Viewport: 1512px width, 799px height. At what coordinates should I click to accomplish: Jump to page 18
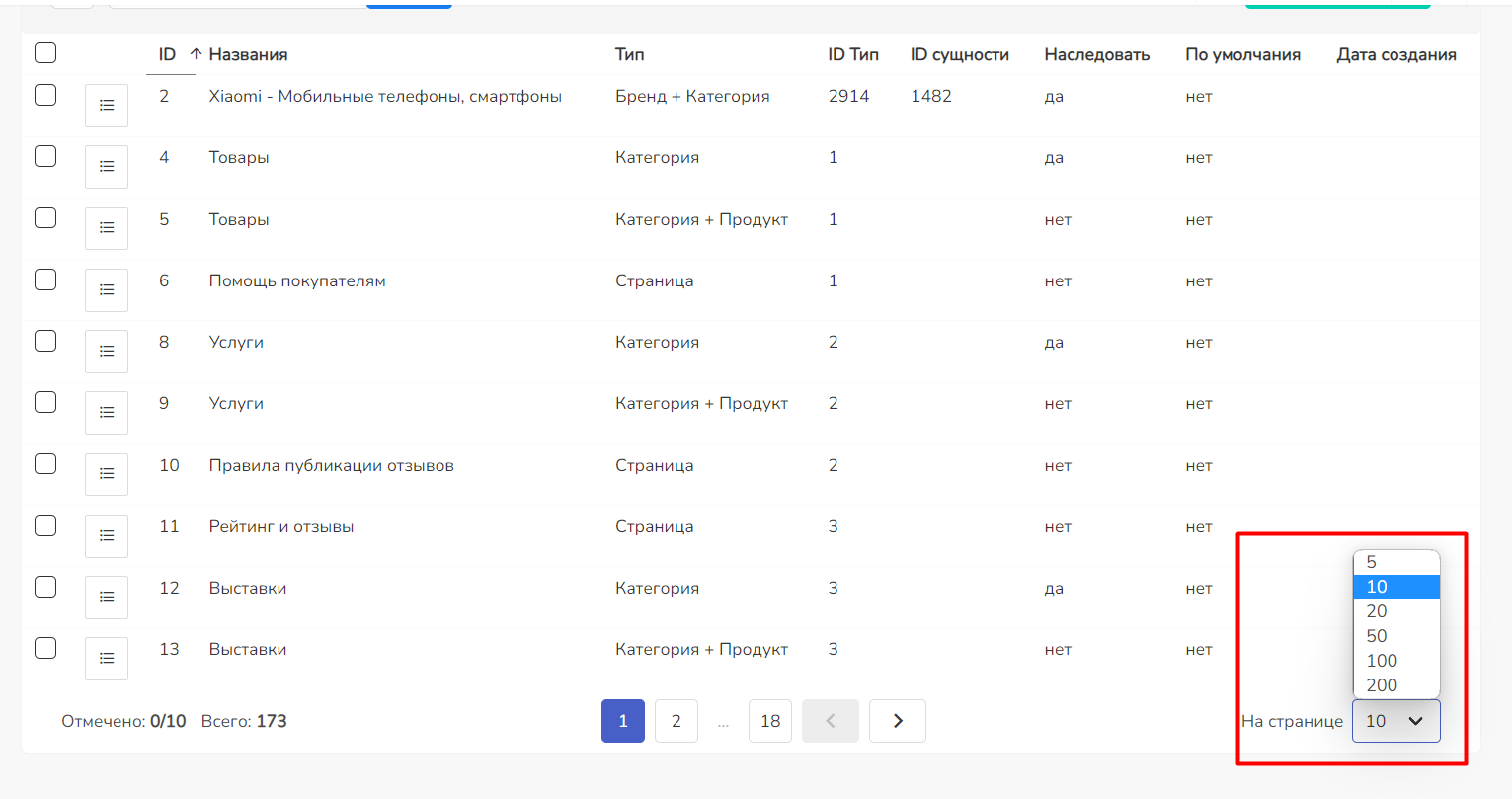pyautogui.click(x=770, y=721)
